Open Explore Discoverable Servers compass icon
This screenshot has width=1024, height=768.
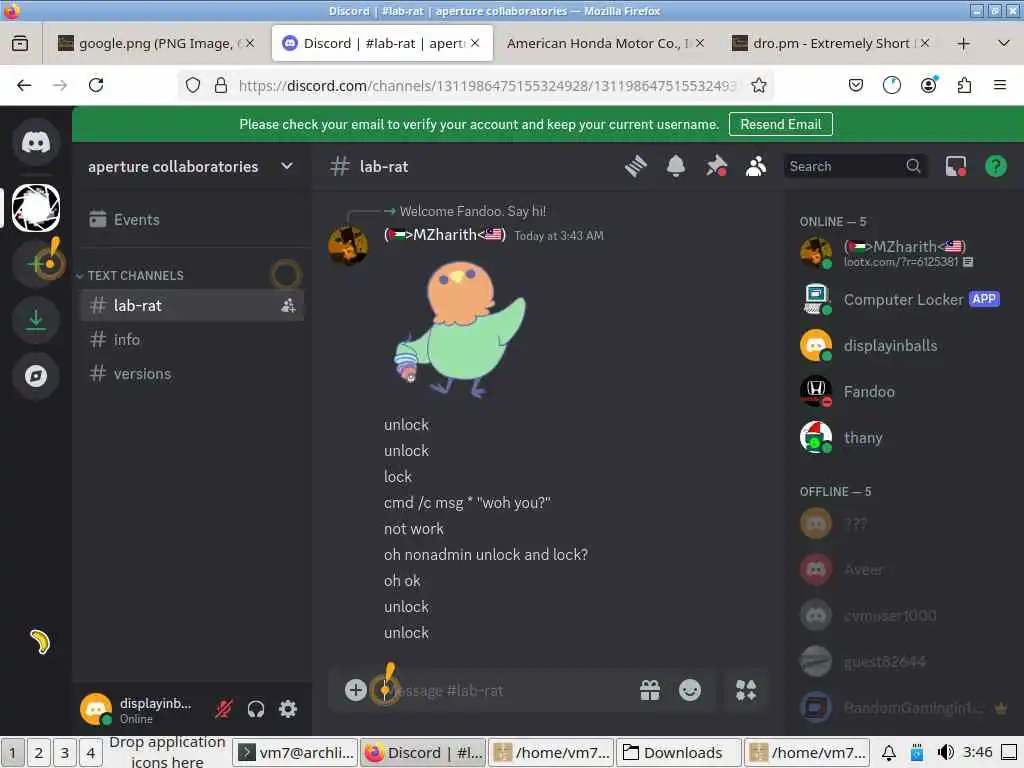pos(36,376)
